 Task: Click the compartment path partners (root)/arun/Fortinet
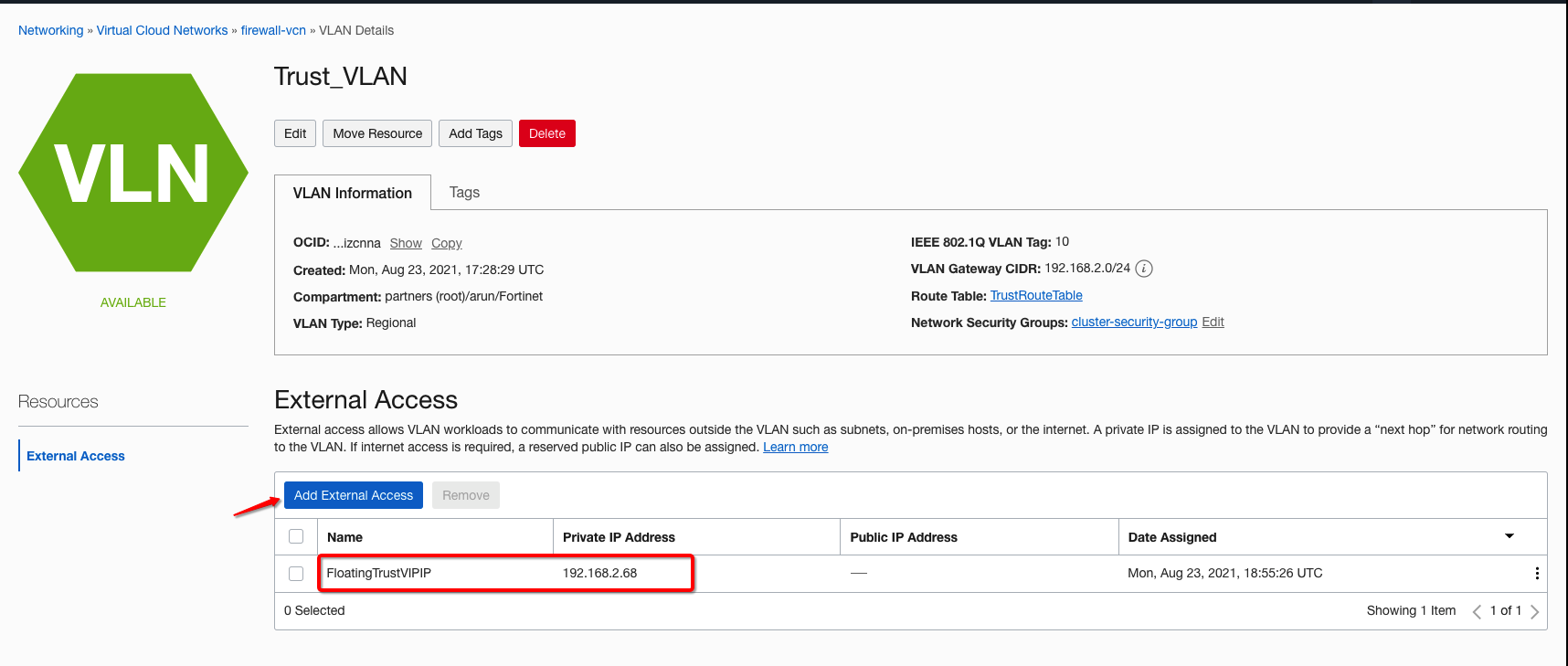[x=463, y=296]
